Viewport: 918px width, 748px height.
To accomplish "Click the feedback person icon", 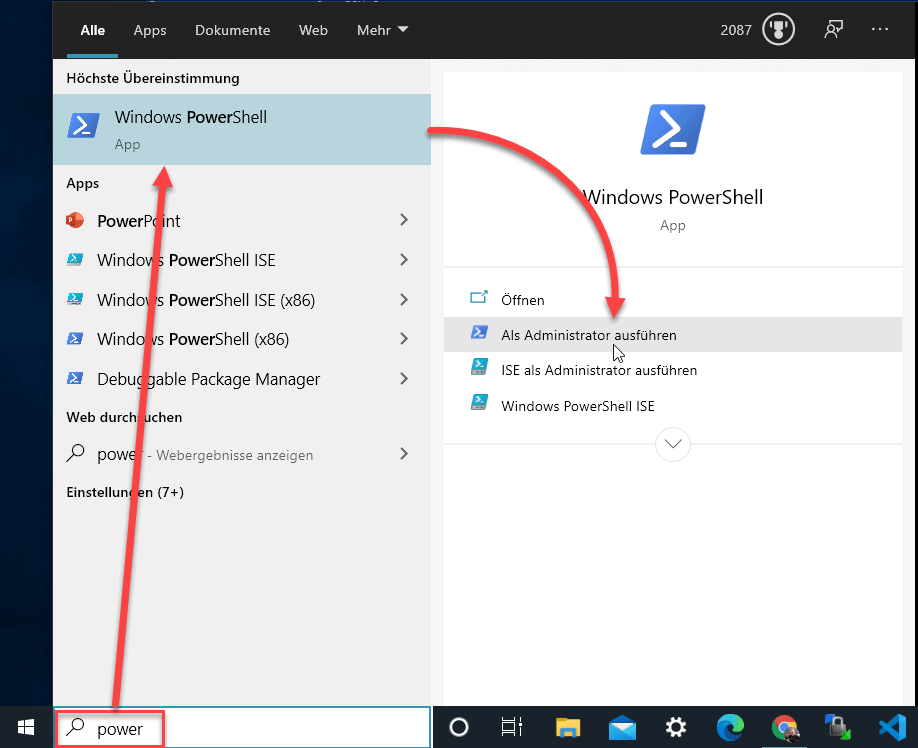I will tap(834, 29).
